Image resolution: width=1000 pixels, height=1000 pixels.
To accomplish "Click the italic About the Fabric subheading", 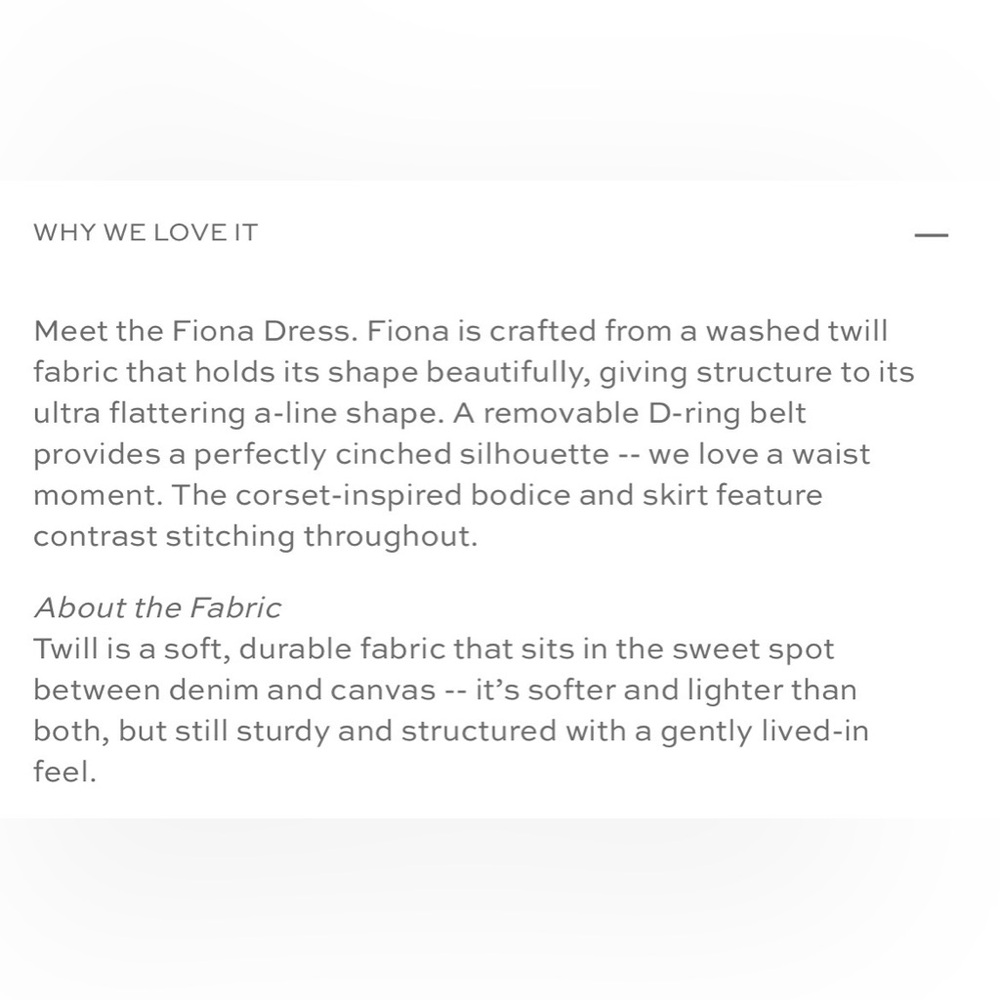I will click(158, 607).
